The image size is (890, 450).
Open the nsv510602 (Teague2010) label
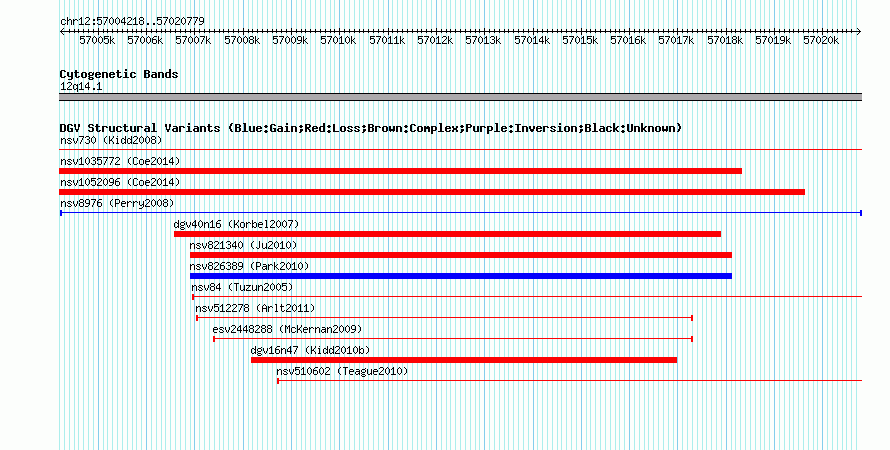tap(342, 371)
